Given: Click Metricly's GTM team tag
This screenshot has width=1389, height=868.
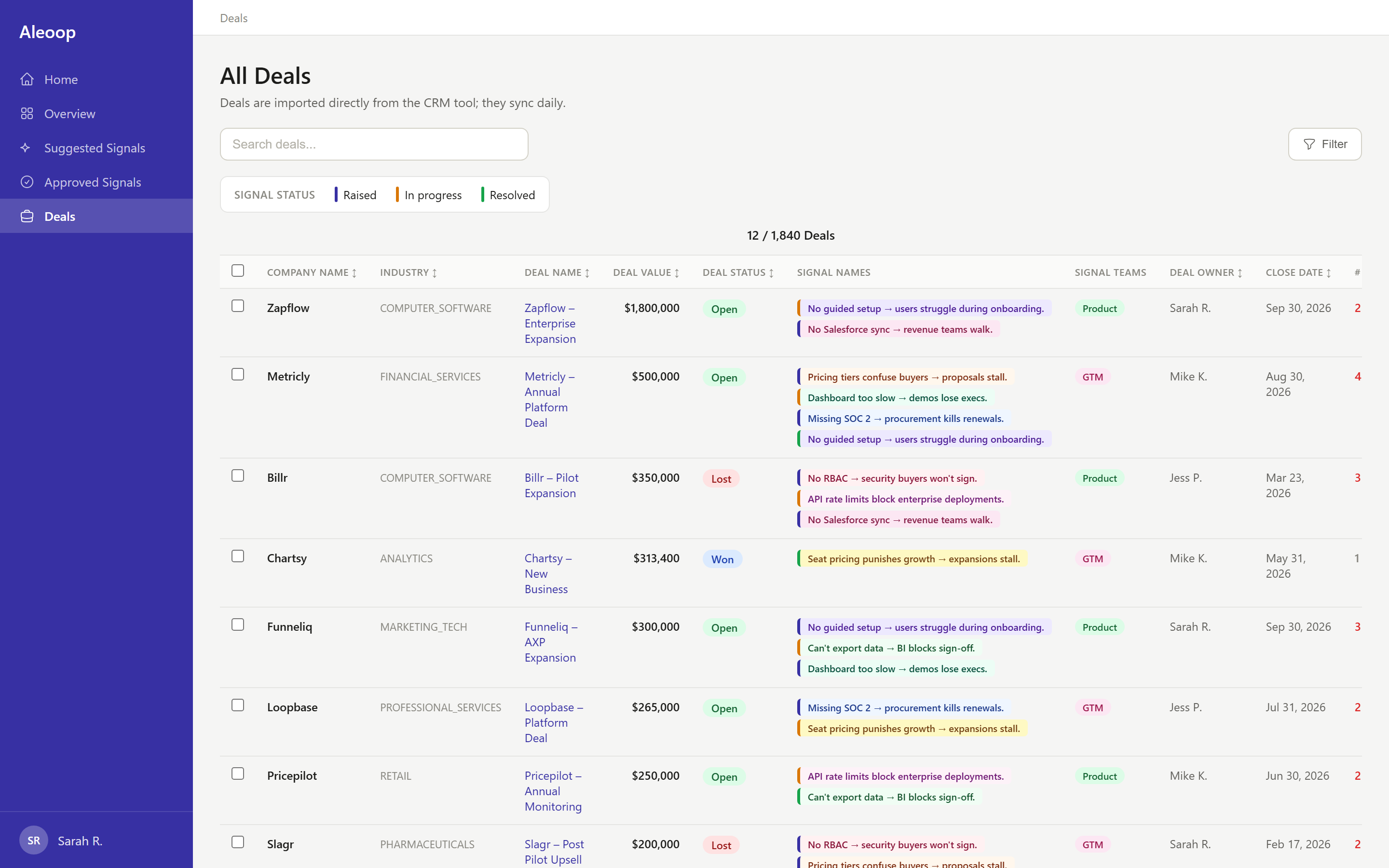Looking at the screenshot, I should coord(1092,377).
